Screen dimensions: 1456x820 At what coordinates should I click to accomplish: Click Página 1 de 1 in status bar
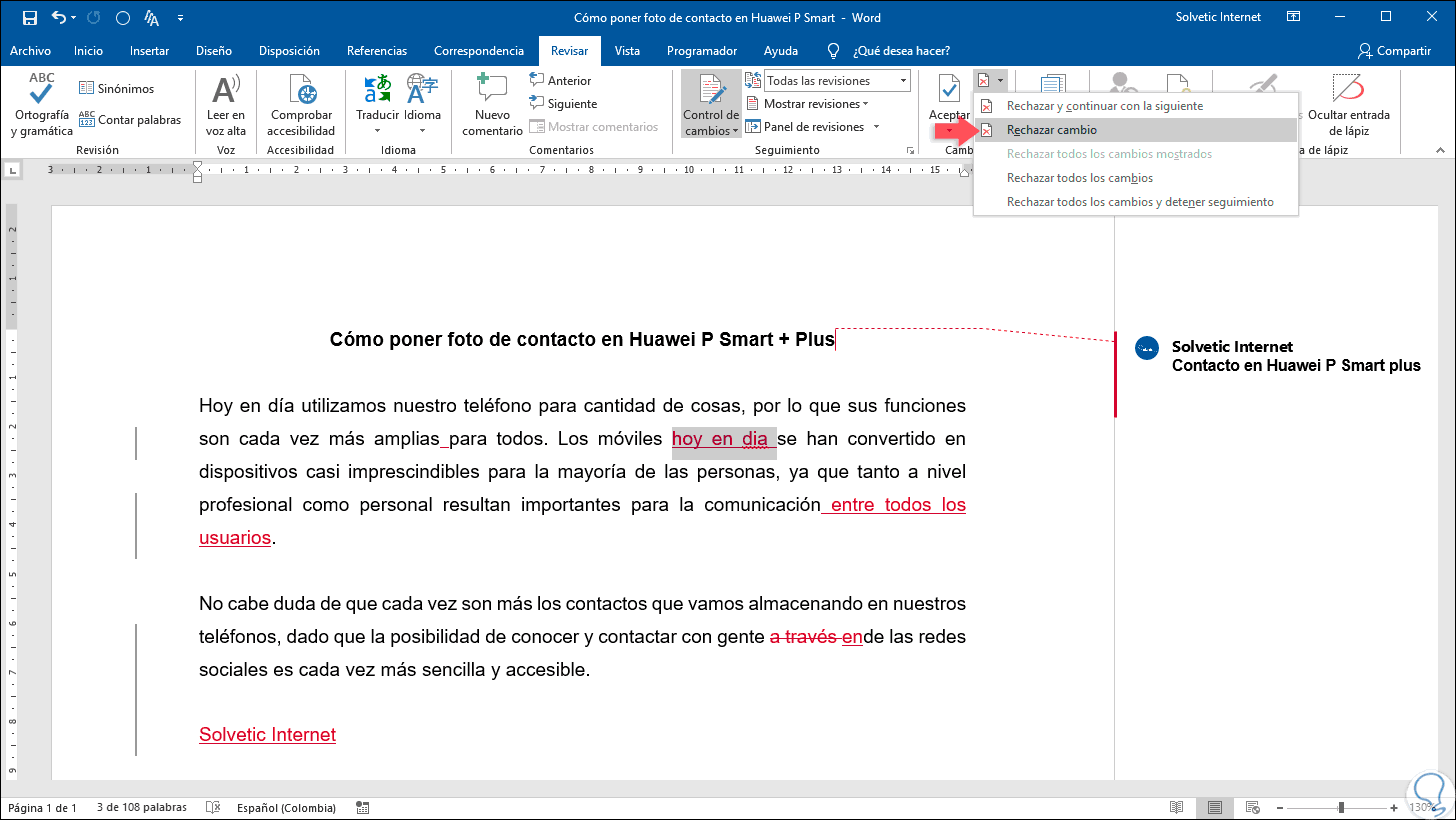pos(42,808)
